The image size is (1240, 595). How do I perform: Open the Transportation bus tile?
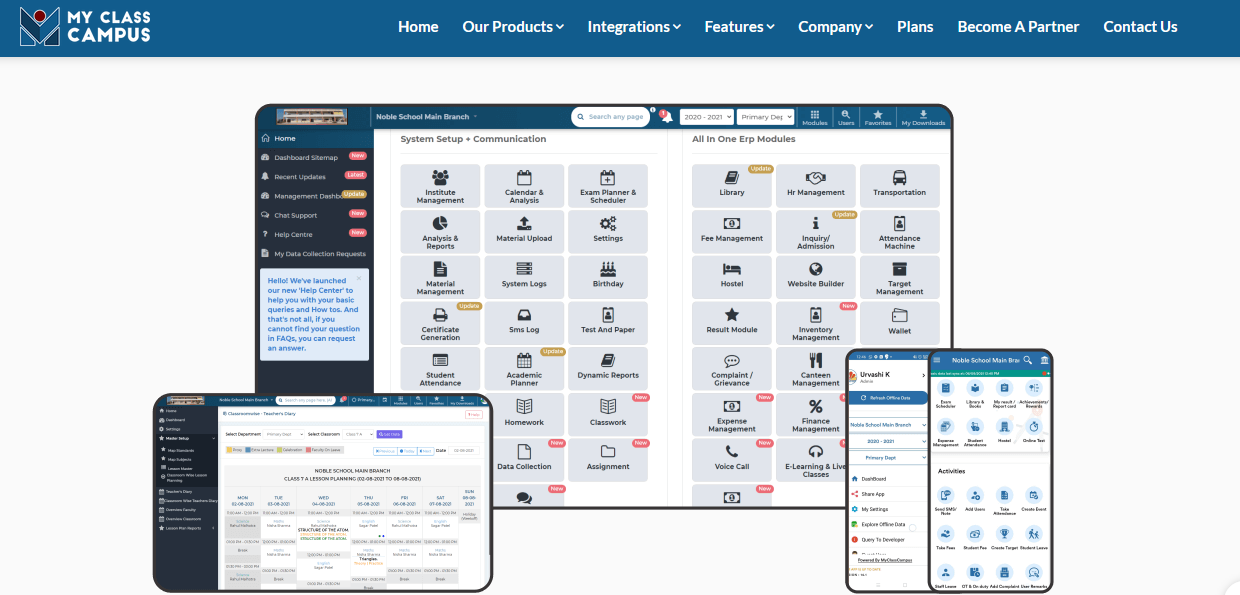point(900,186)
